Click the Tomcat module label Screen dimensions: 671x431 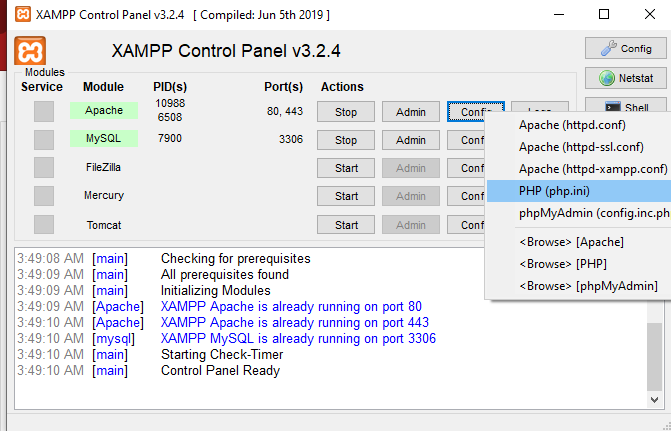pyautogui.click(x=104, y=225)
